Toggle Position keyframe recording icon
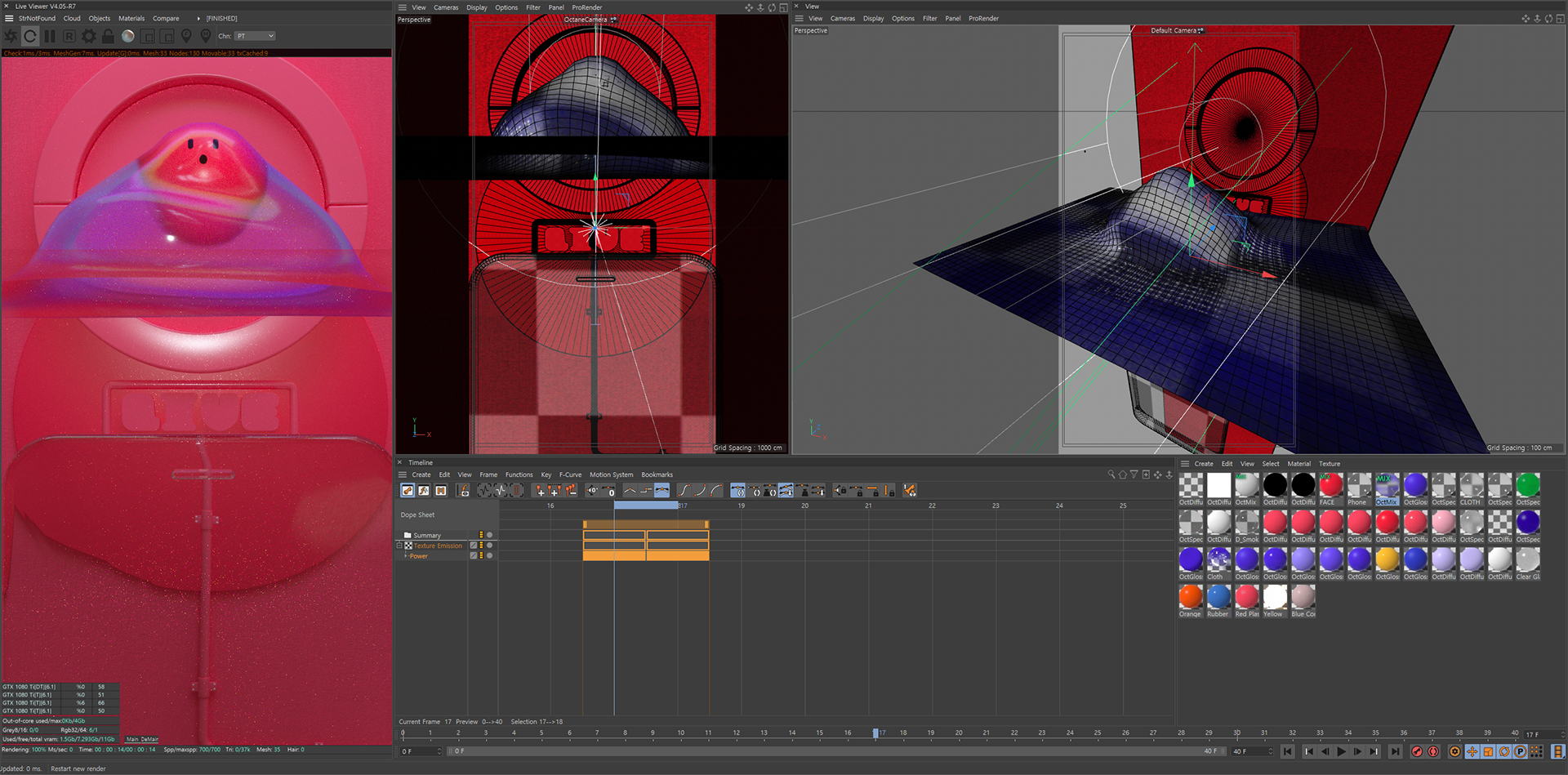Screen dimensions: 1568x775 pyautogui.click(x=1472, y=751)
